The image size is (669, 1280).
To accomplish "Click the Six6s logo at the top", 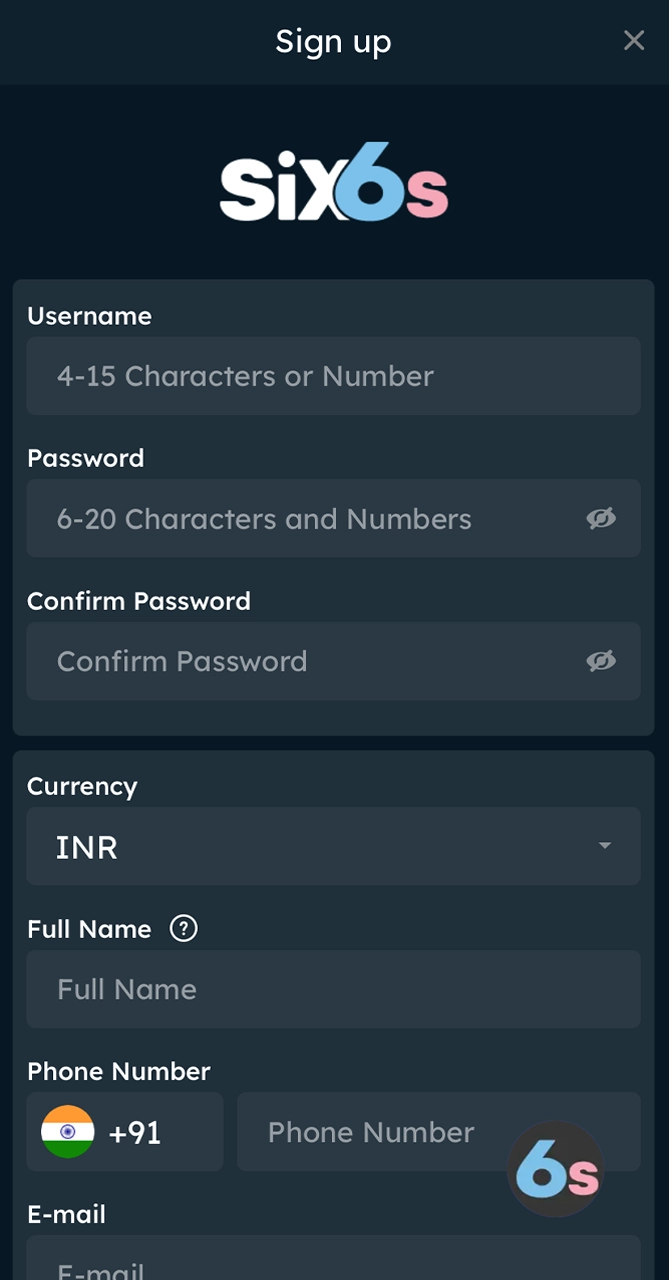I will coord(333,182).
